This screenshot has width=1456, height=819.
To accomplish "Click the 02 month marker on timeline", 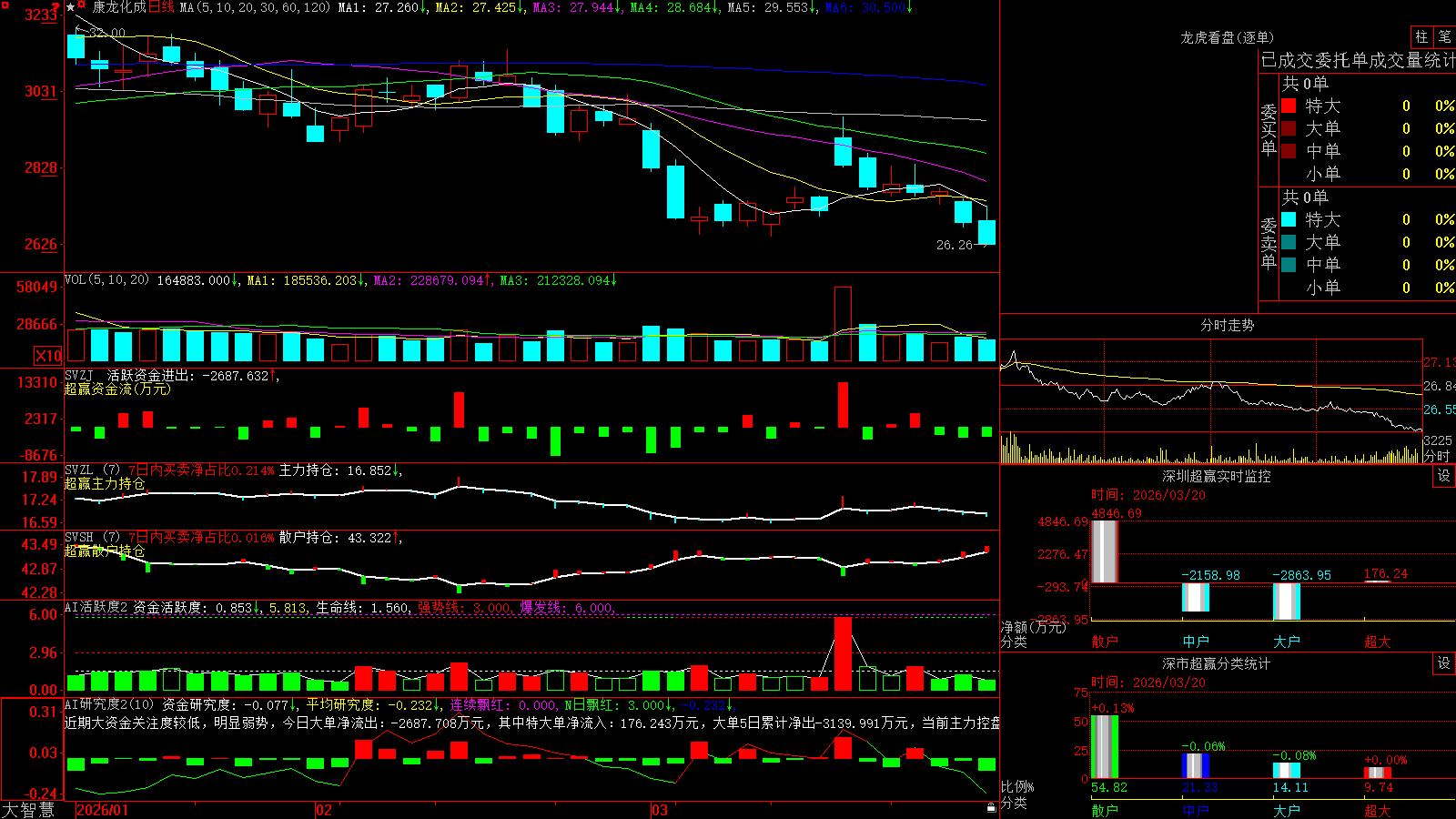I will click(x=324, y=810).
